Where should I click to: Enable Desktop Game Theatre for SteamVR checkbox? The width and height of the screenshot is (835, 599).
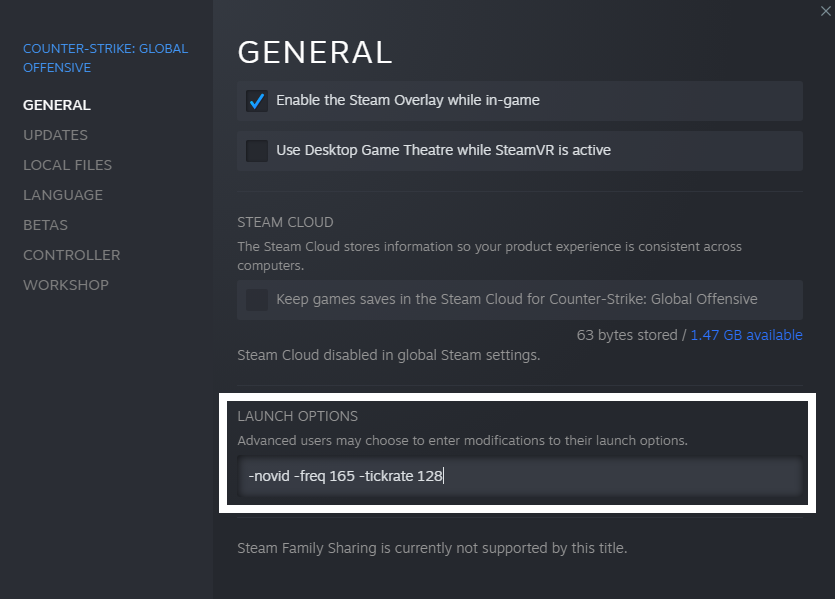[257, 151]
